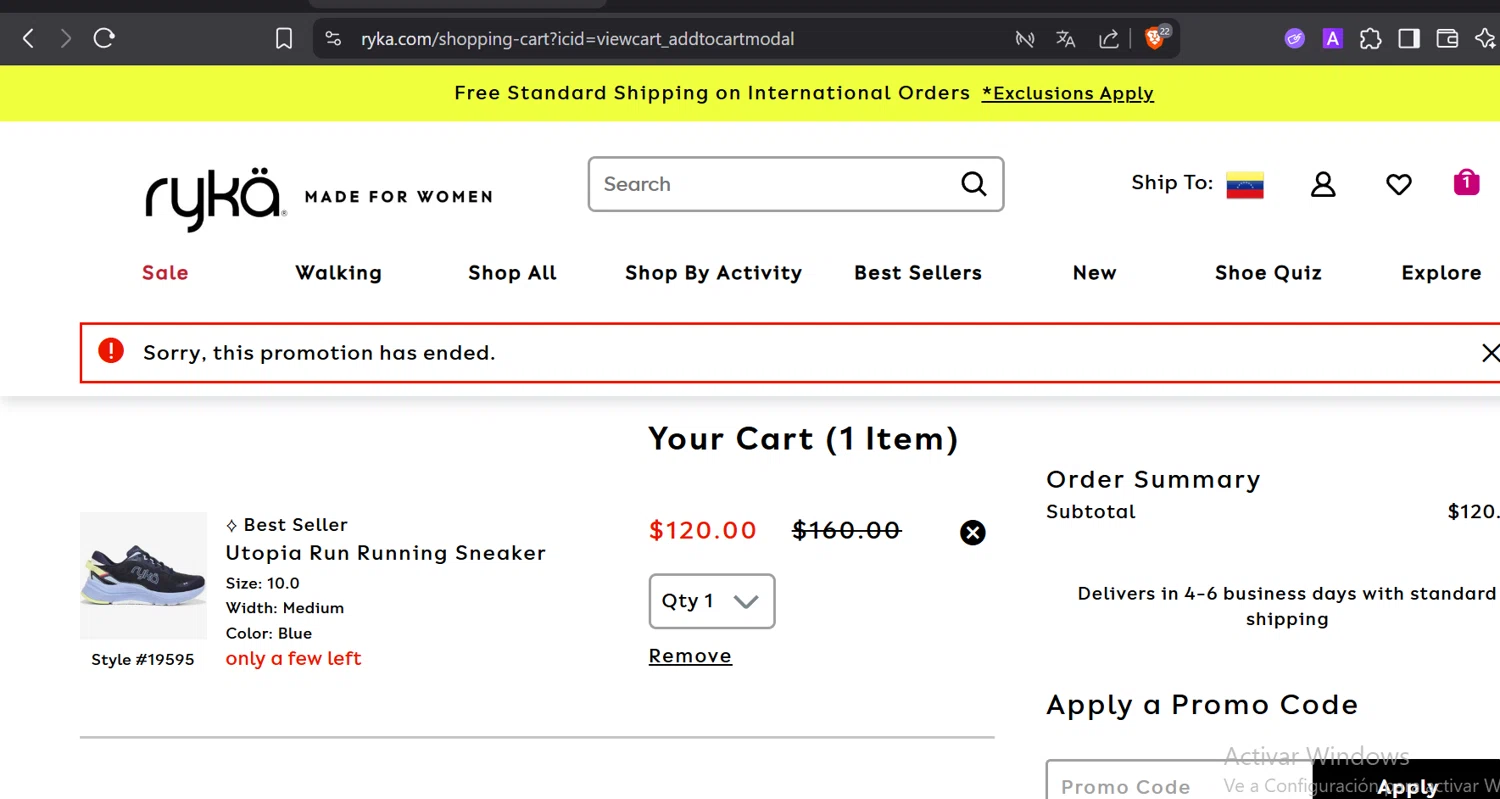Go to Best Sellers menu
This screenshot has width=1500, height=799.
[x=918, y=273]
